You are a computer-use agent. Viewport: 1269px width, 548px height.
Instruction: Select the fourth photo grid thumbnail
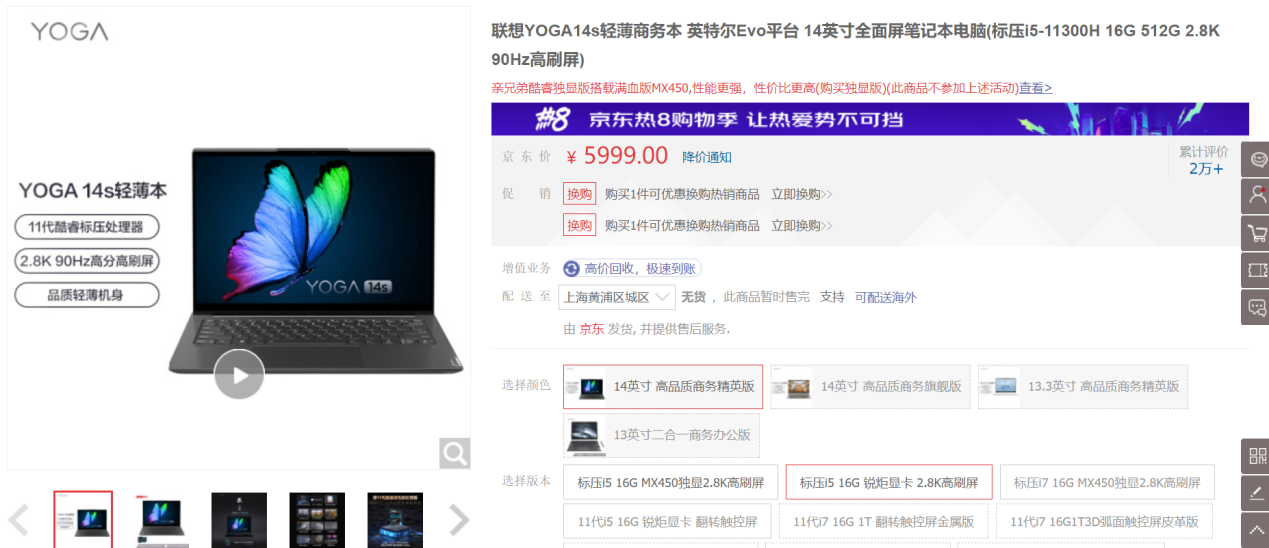coord(317,520)
